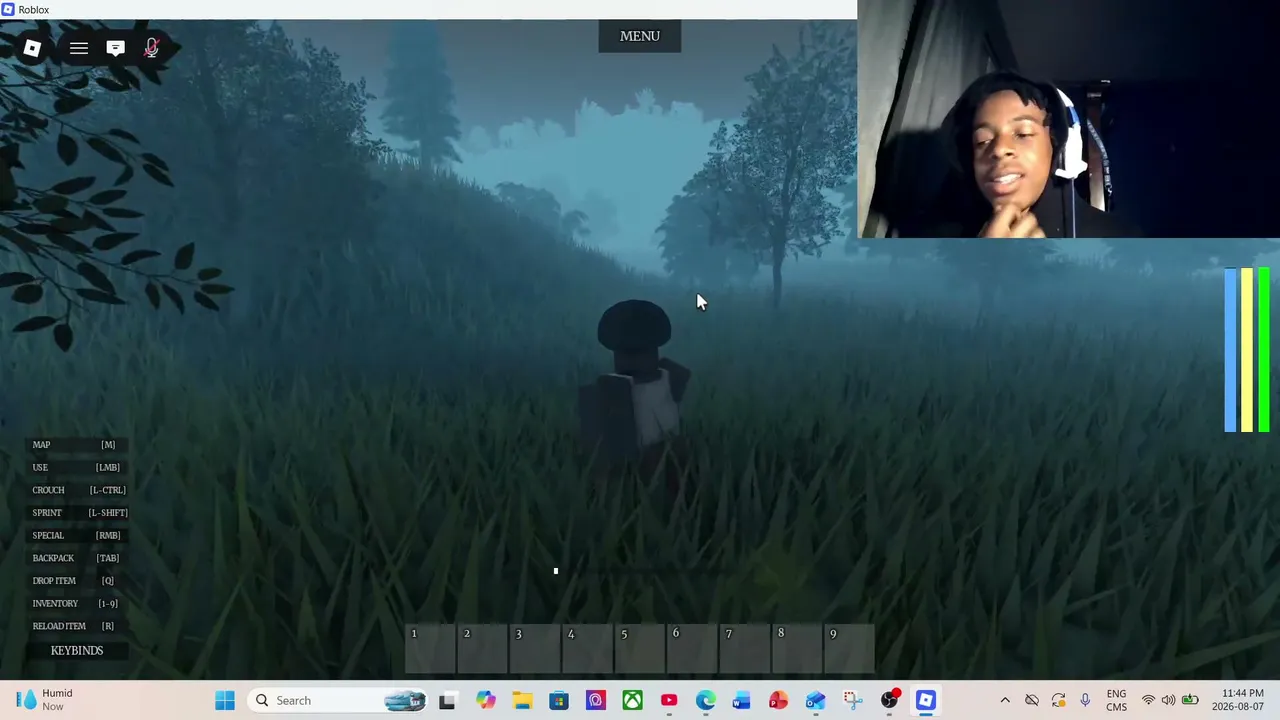This screenshot has width=1280, height=720.
Task: Click the webcam overlay thumbnail
Action: pyautogui.click(x=1068, y=119)
